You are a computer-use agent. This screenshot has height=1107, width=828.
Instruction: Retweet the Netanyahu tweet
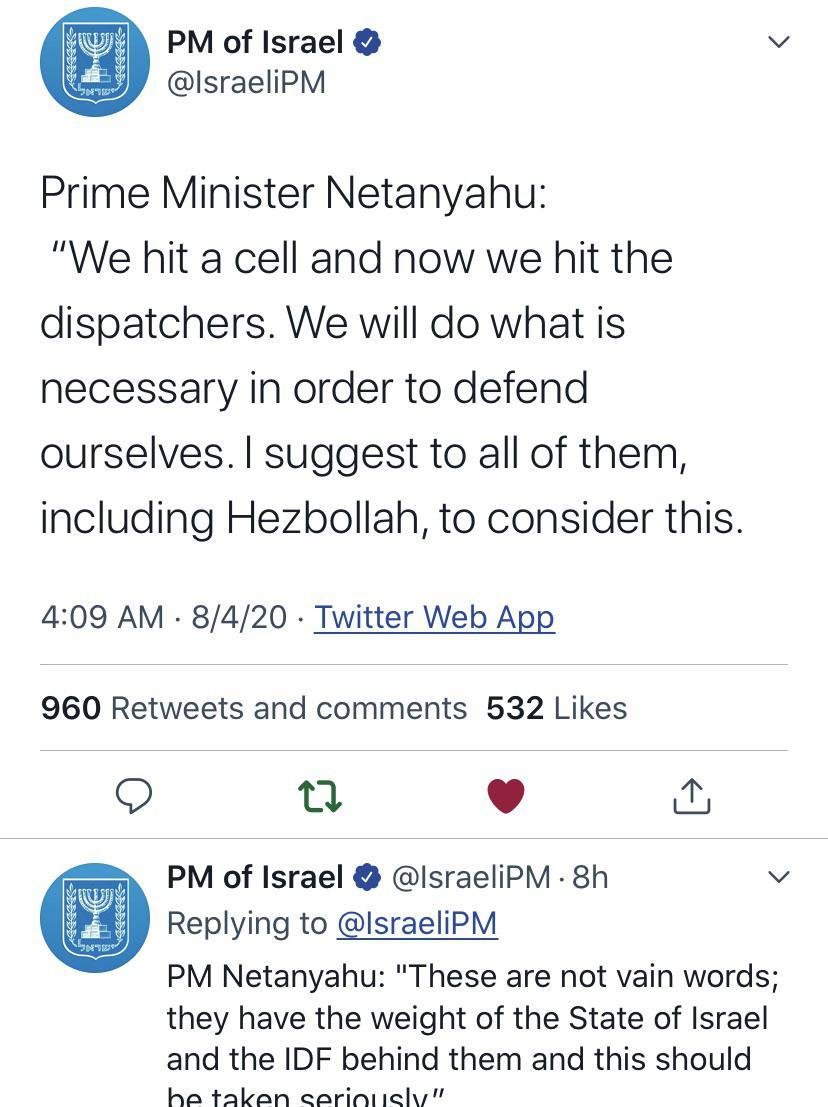coord(321,796)
